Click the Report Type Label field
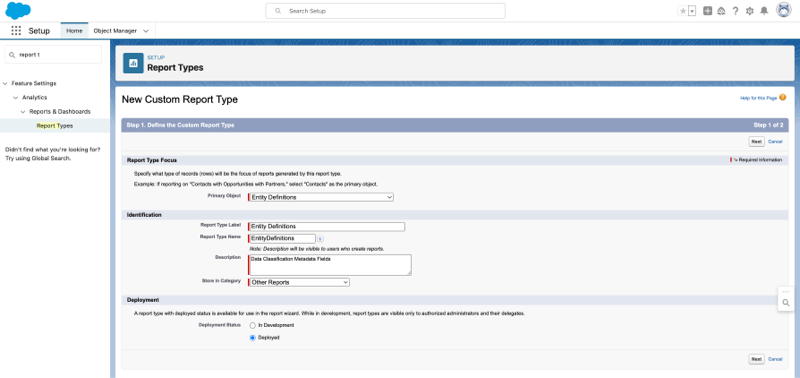Screen dimensions: 800x378 (327, 226)
